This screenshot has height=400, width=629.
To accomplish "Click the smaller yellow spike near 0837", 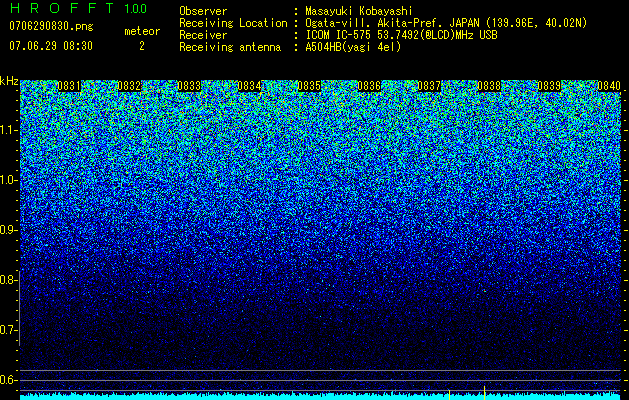I will point(449,394).
